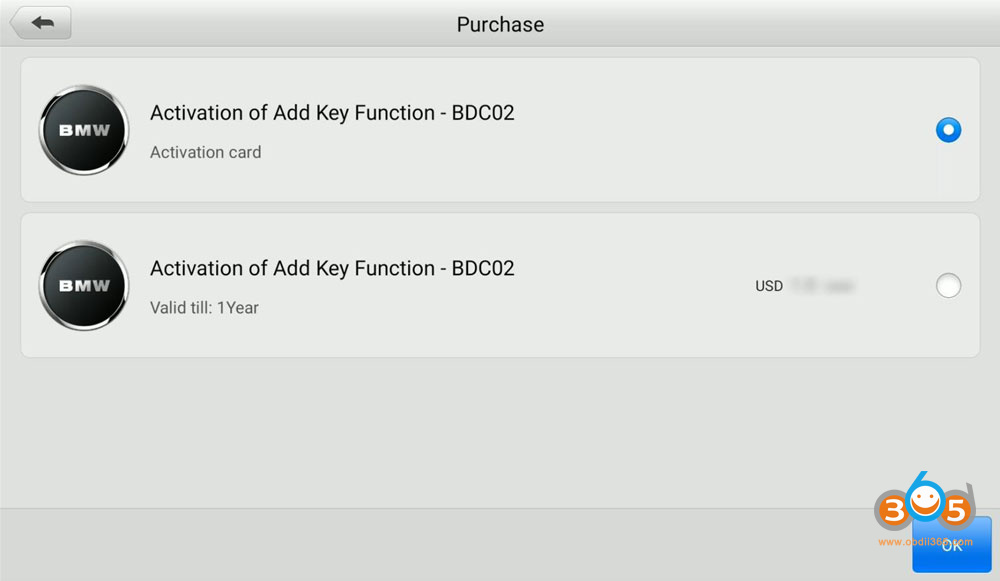This screenshot has width=1000, height=581.
Task: Click the Purchase page title
Action: [500, 24]
